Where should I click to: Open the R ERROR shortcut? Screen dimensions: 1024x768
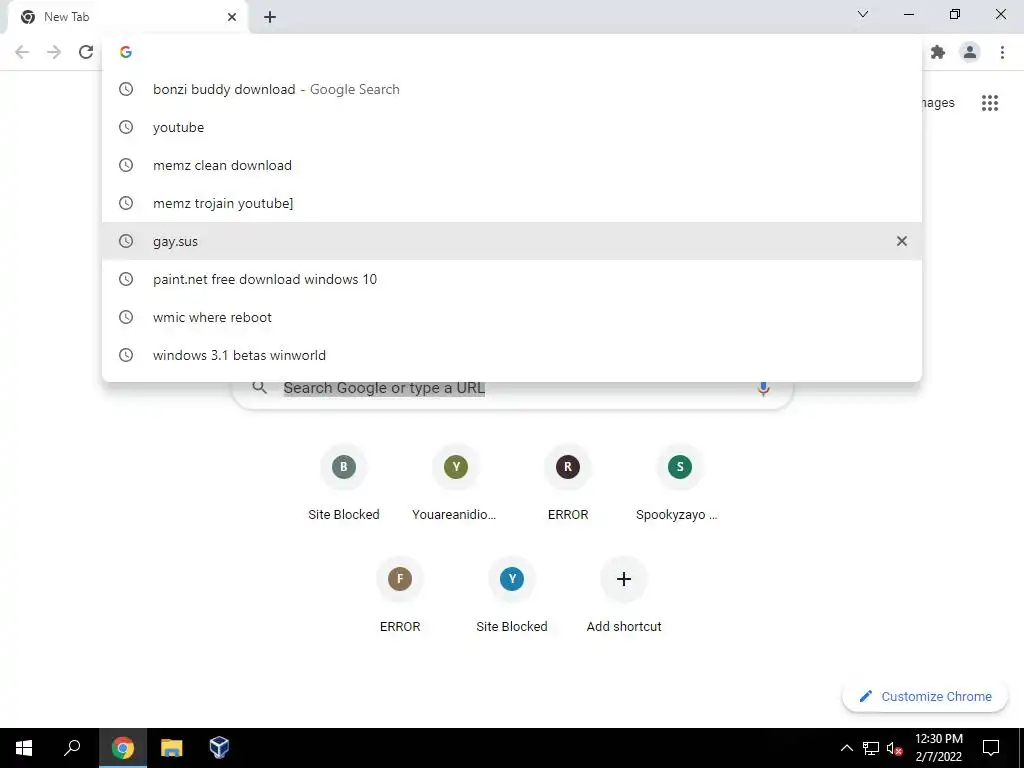click(568, 483)
